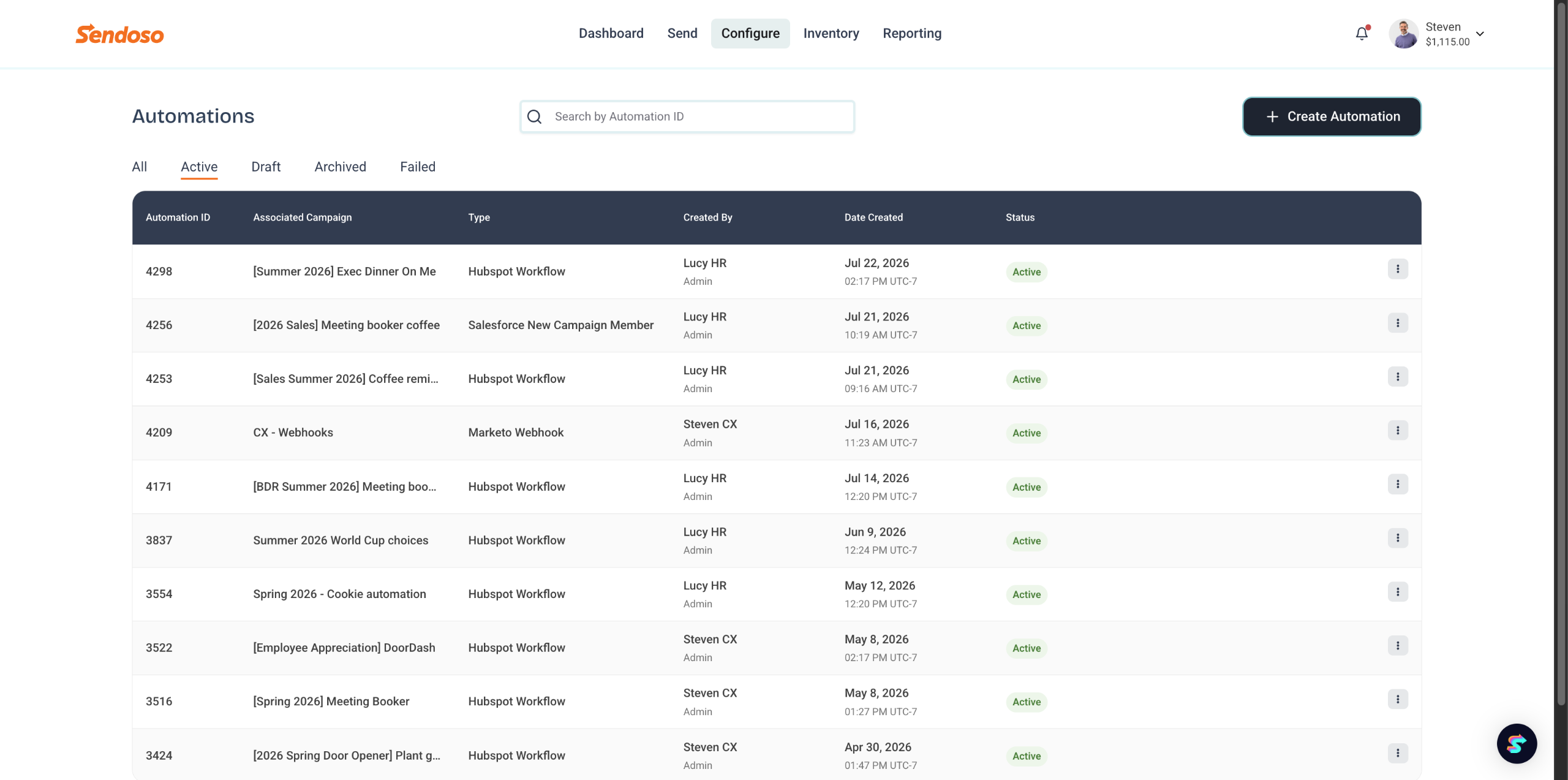
Task: Select automation ID 3516
Action: [159, 702]
